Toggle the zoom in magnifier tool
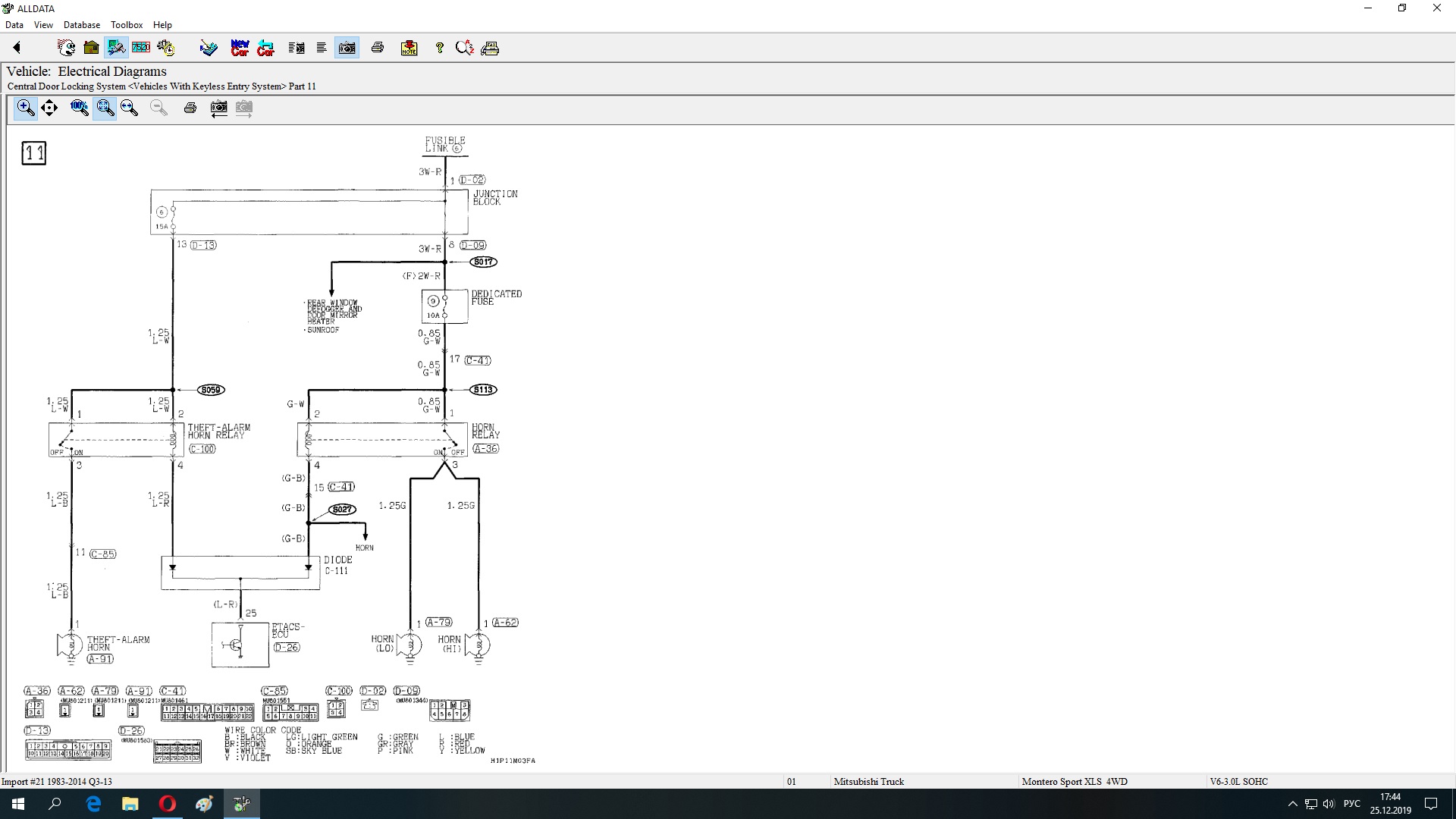This screenshot has width=1456, height=819. (25, 108)
